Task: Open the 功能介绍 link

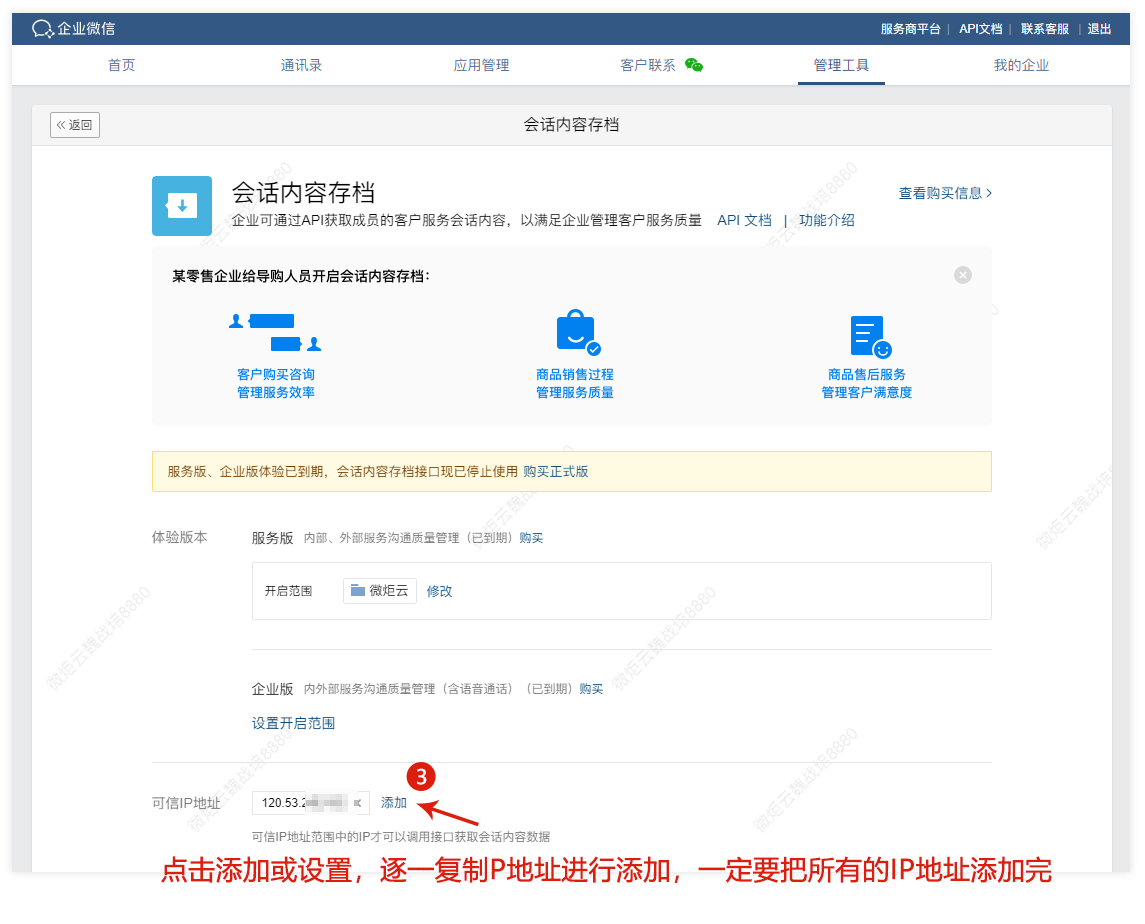Action: (827, 220)
